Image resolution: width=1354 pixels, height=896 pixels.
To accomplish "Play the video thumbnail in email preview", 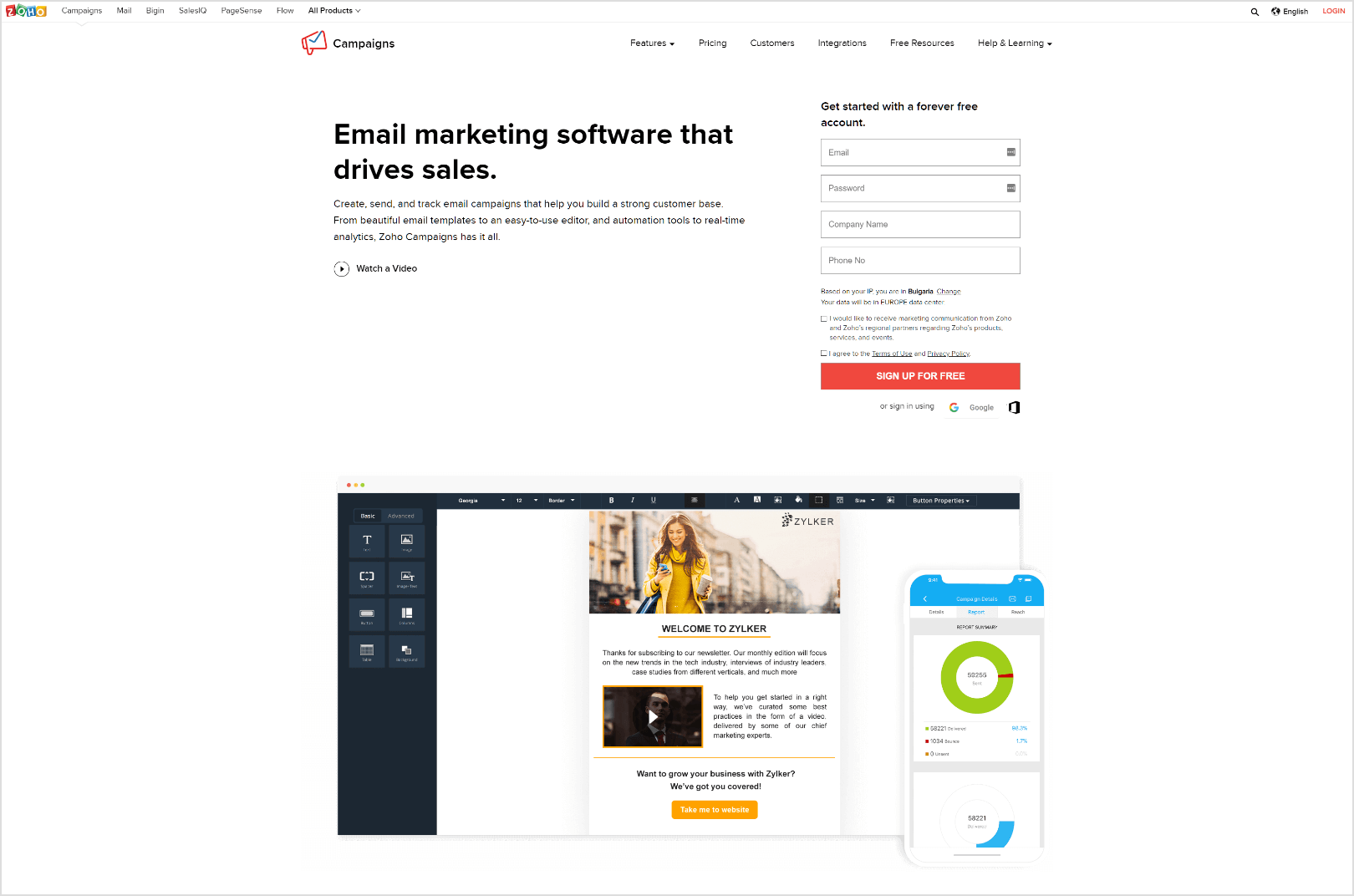I will click(653, 717).
